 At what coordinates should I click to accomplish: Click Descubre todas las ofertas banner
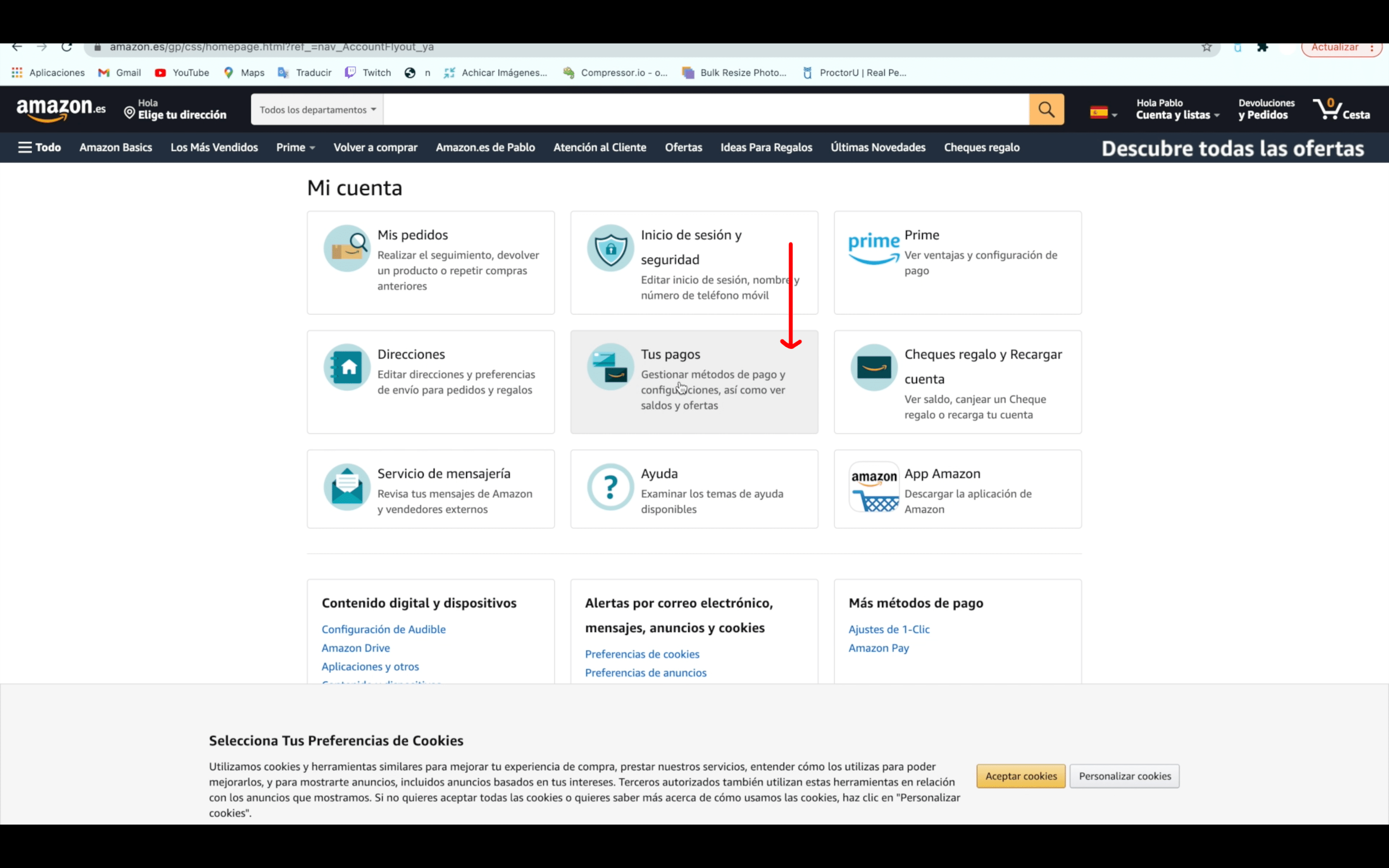pyautogui.click(x=1232, y=149)
